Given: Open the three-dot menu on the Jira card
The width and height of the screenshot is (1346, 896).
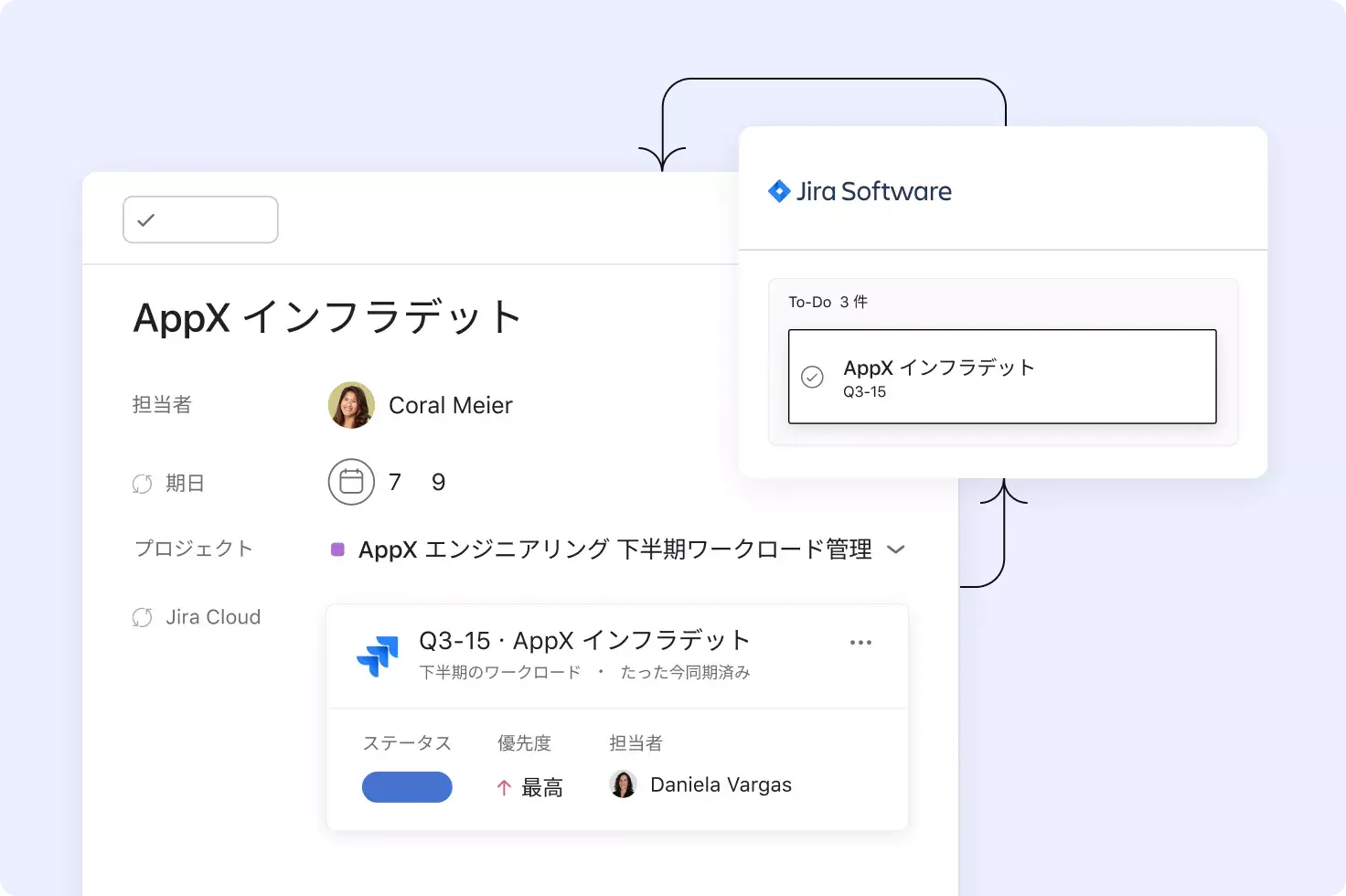Looking at the screenshot, I should click(x=860, y=642).
